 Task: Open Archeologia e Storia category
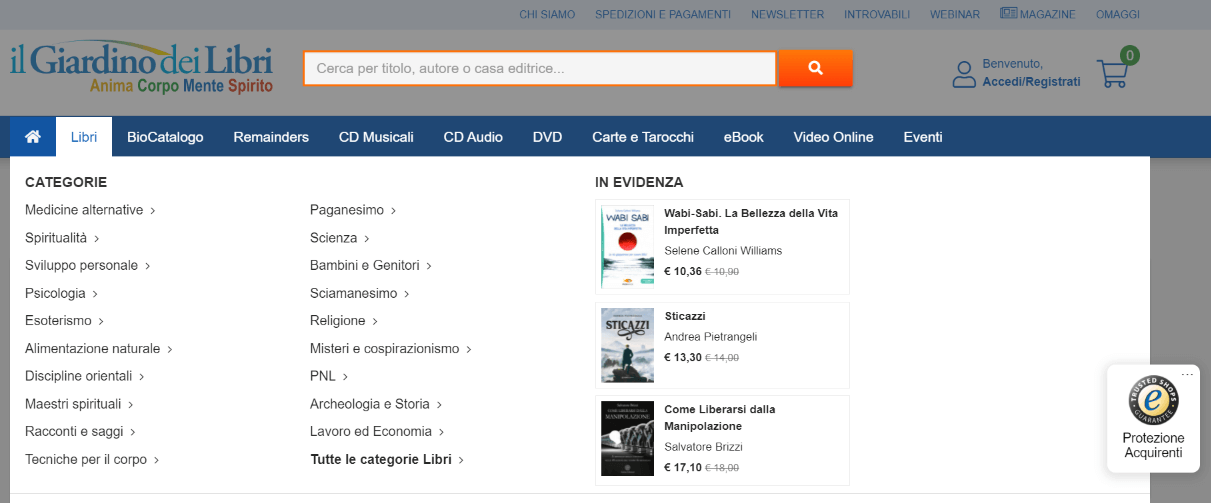pos(376,404)
